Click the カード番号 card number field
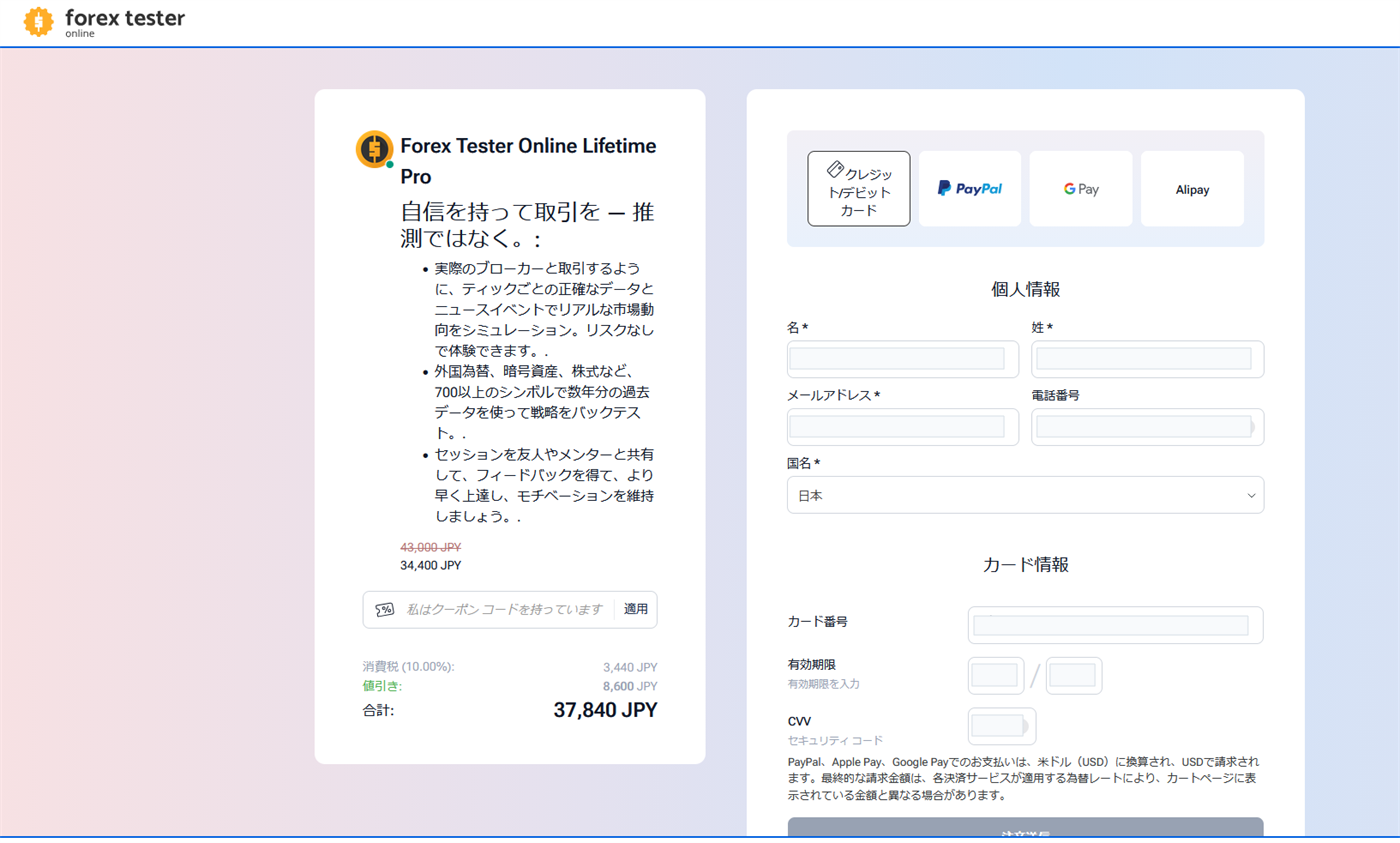The image size is (1400, 843). point(1116,625)
